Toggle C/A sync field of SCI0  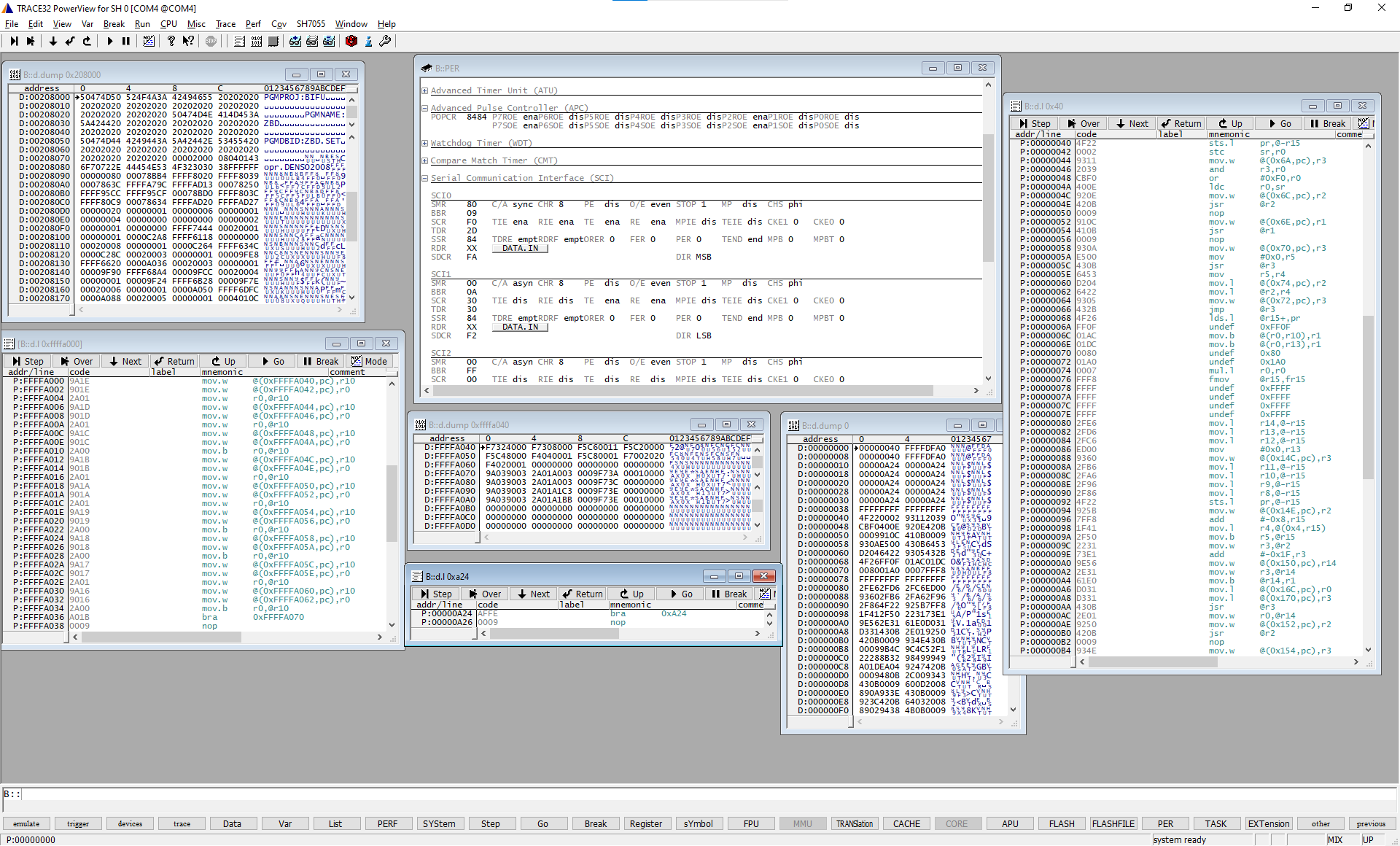[522, 204]
